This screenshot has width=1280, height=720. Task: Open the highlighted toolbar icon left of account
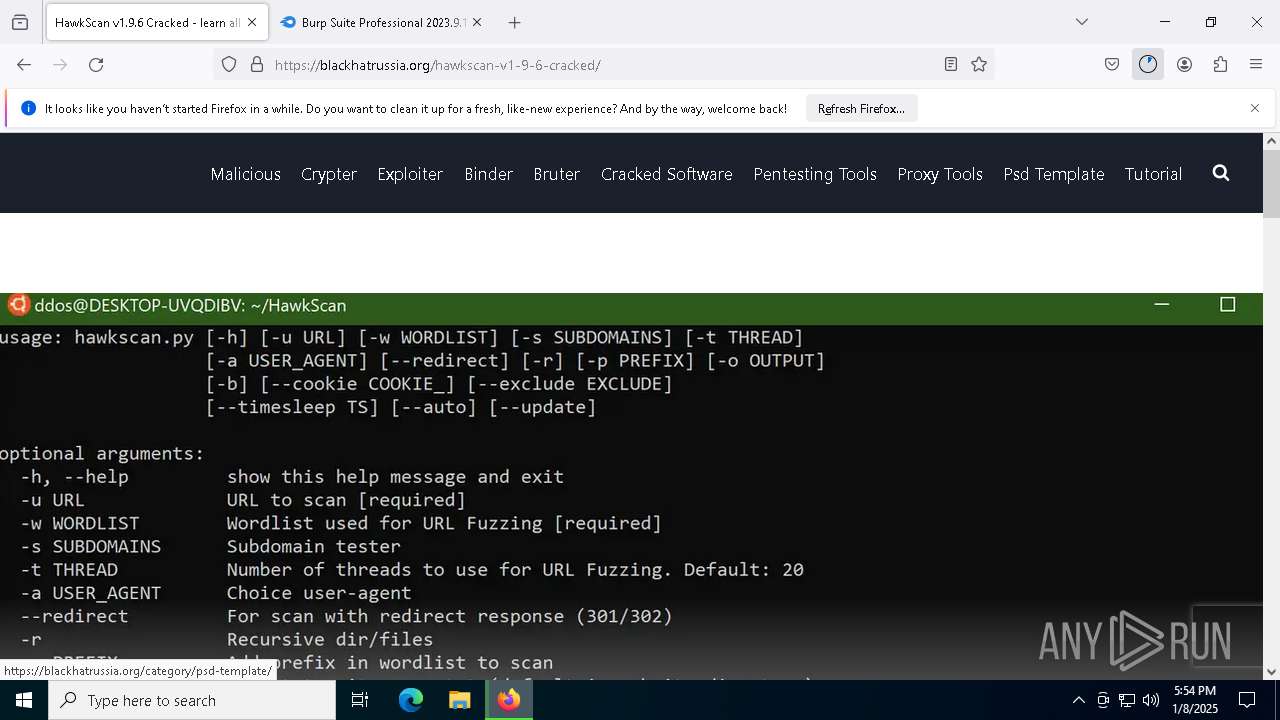coord(1148,65)
